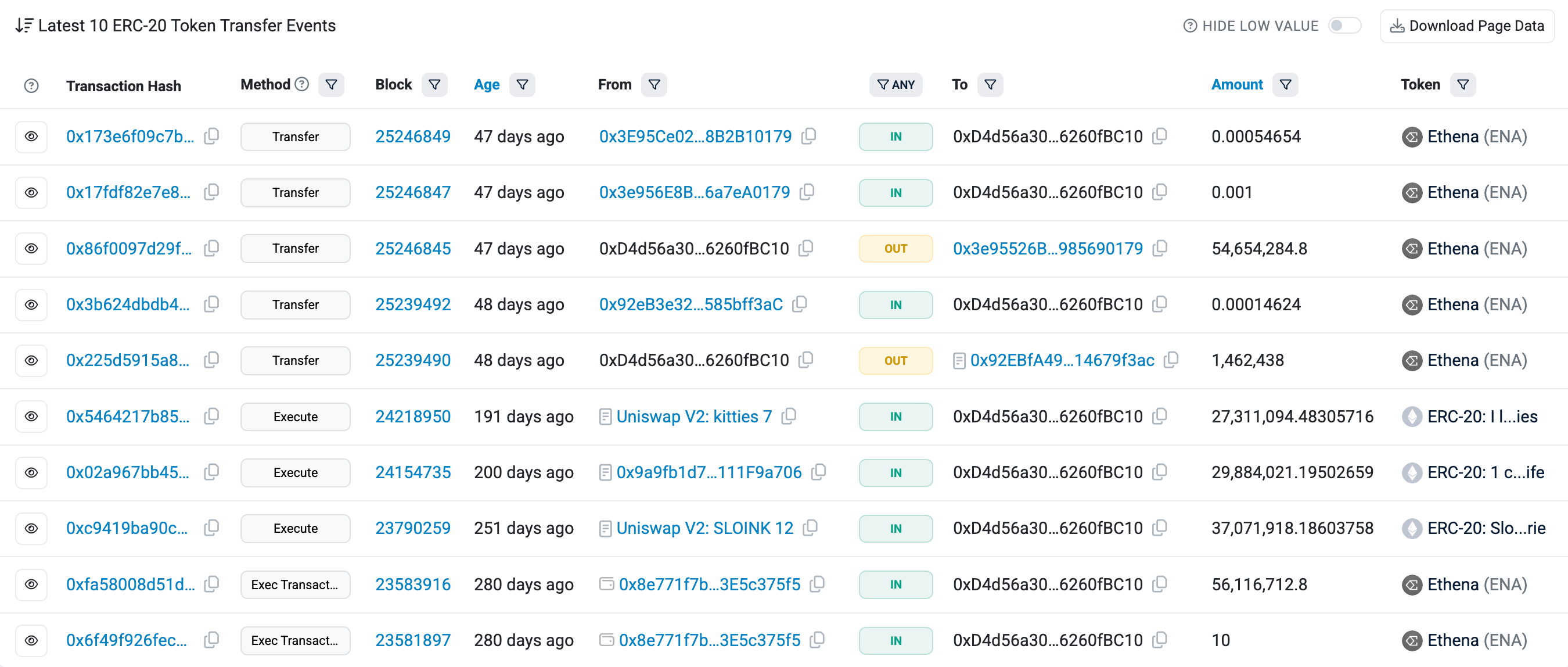Click the help icon before Transaction Hash
The image size is (1568, 667).
[31, 86]
